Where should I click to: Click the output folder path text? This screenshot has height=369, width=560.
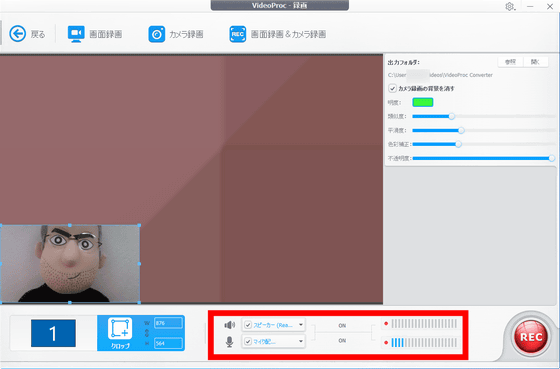point(440,75)
